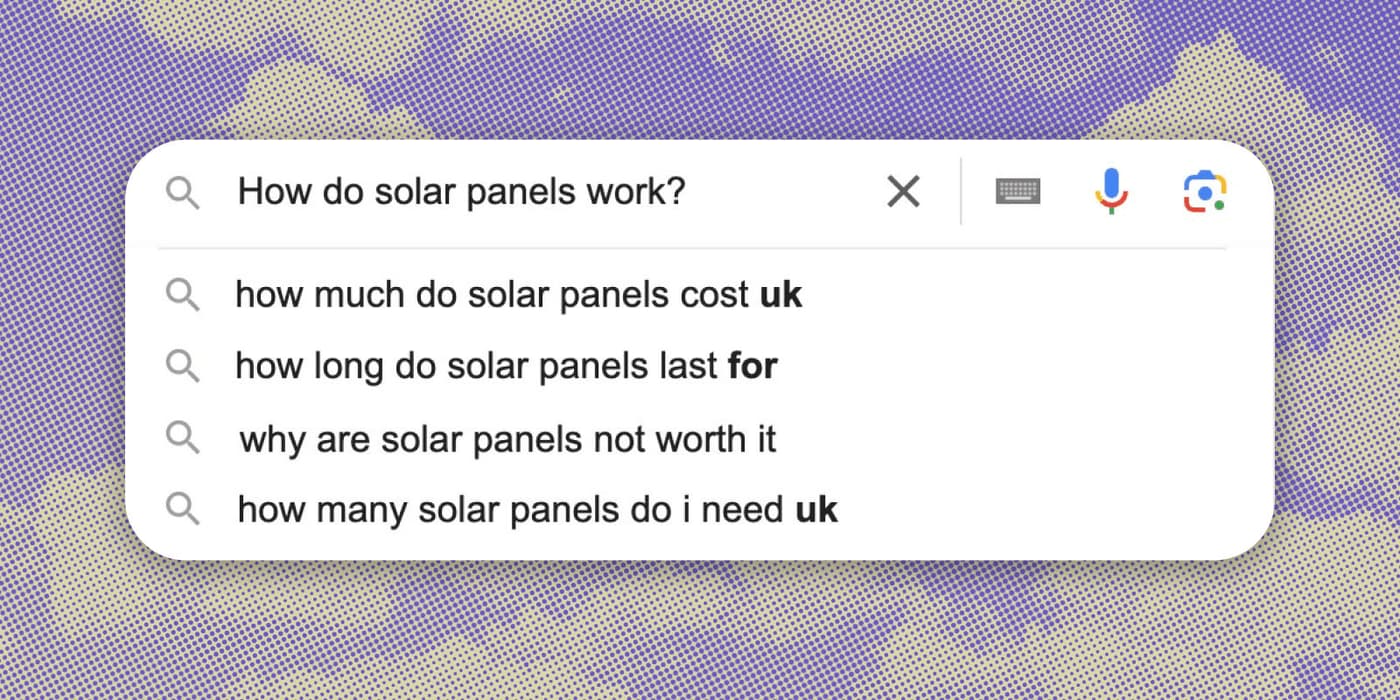Image resolution: width=1400 pixels, height=700 pixels.
Task: Click the magnifier icon beside 'how much do solar panels cost uk'
Action: [x=183, y=294]
